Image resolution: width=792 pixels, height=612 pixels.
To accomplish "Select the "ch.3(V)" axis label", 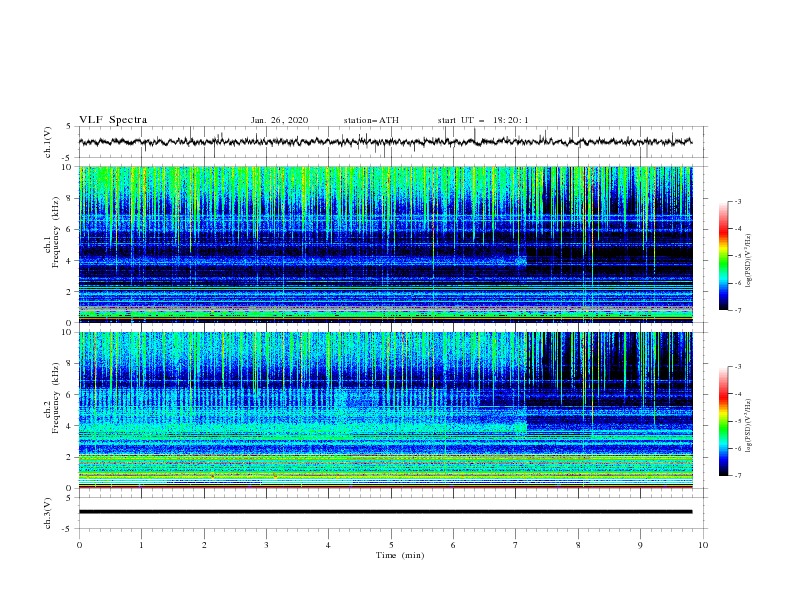I will tap(48, 513).
